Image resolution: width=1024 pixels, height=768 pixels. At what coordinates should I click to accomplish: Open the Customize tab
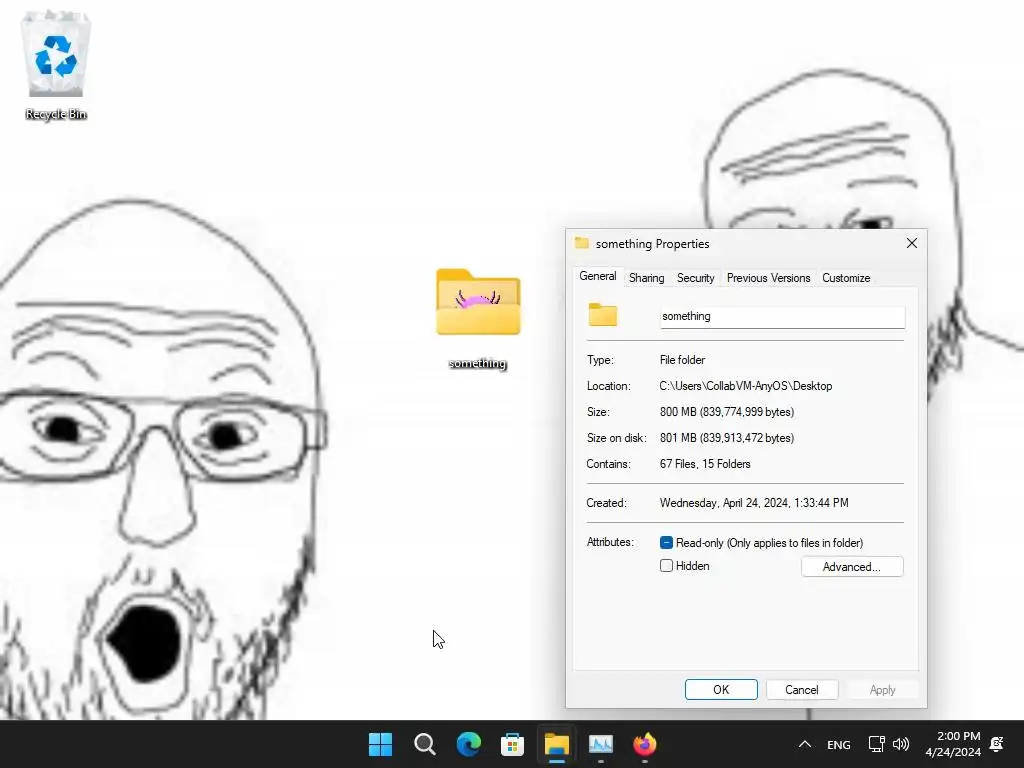pos(846,278)
